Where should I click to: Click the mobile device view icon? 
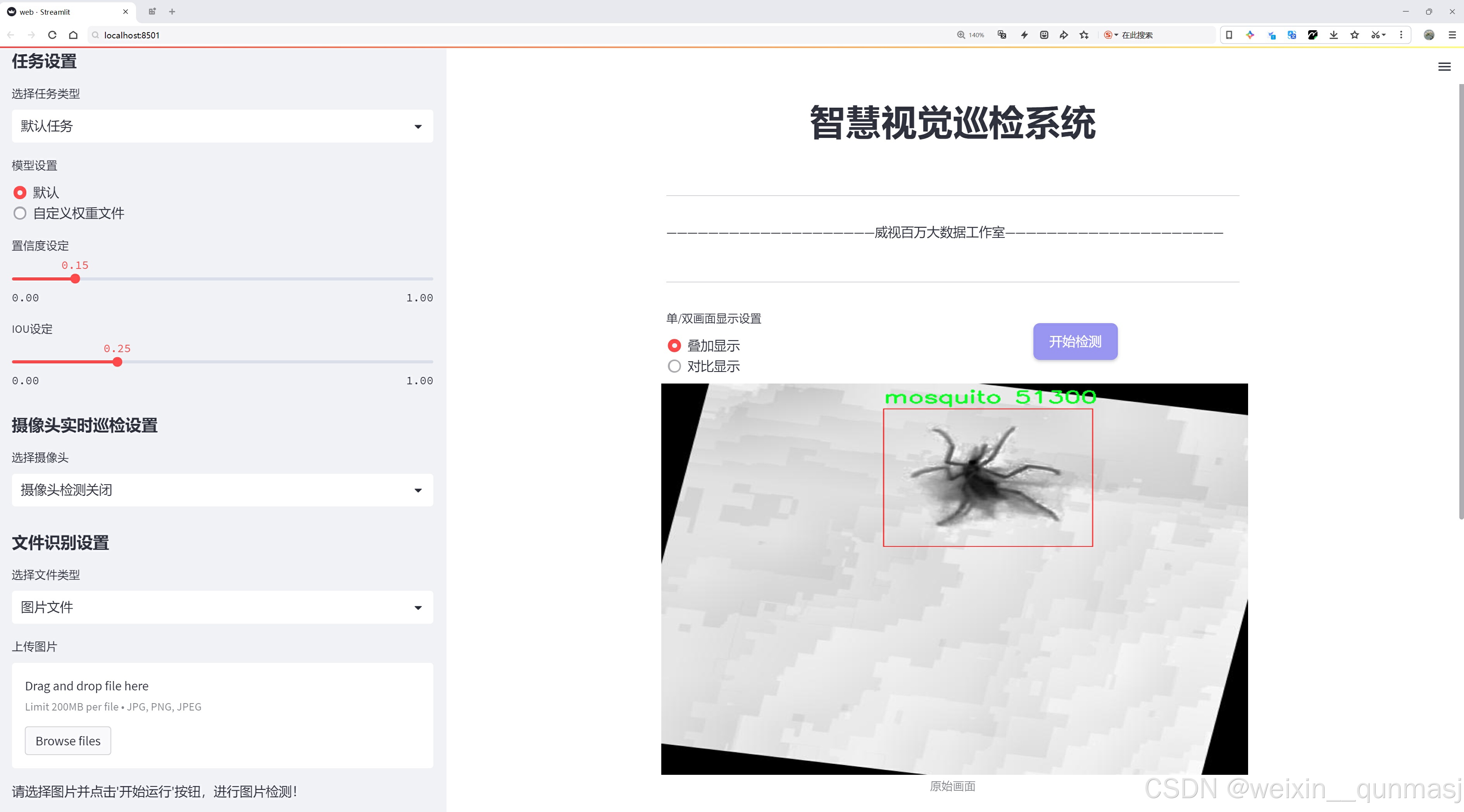coord(1229,35)
